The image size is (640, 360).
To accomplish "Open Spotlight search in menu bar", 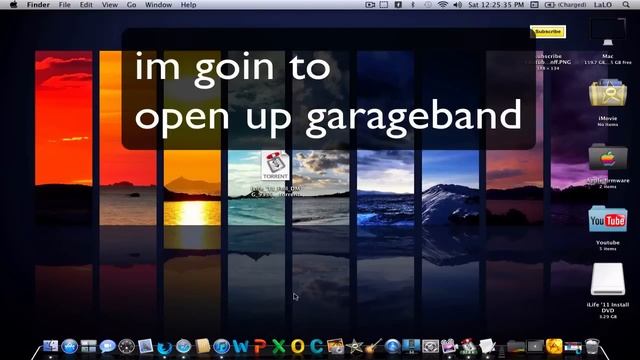I will (x=626, y=4).
